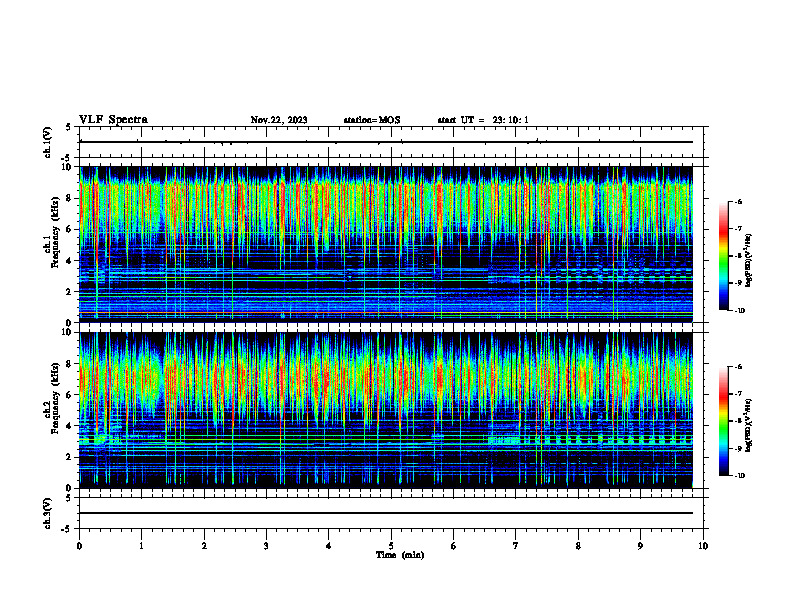Click the ch.1 voltage waveform trace
Image resolution: width=792 pixels, height=612 pixels.
386,142
